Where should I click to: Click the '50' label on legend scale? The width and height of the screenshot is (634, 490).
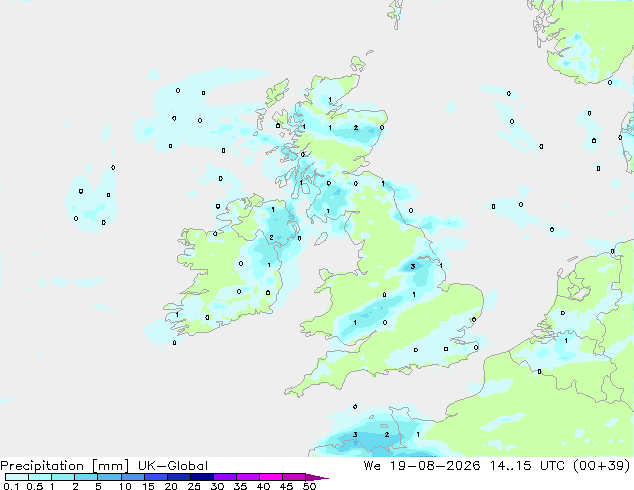pyautogui.click(x=309, y=486)
